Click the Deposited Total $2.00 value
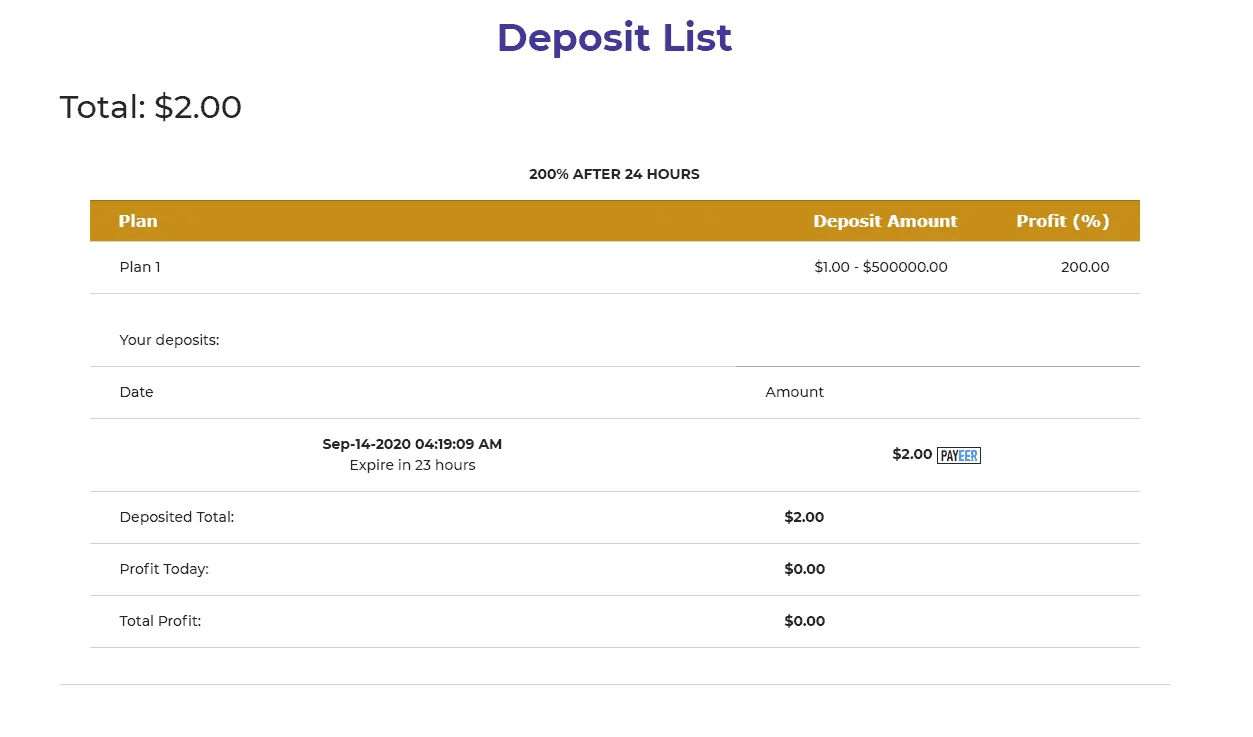Screen dimensions: 1253x737 (804, 517)
